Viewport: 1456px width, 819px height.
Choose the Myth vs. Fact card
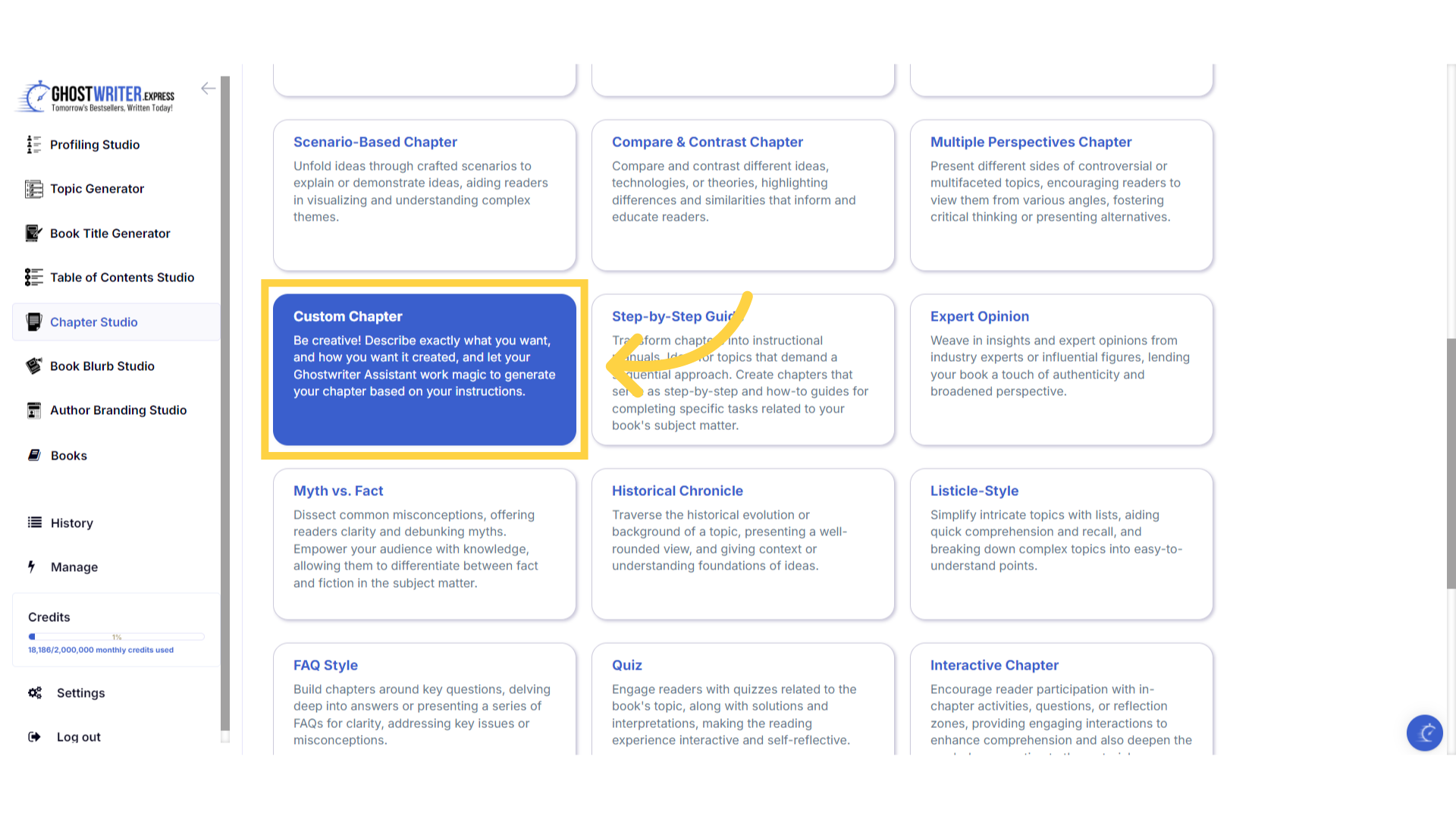click(424, 544)
